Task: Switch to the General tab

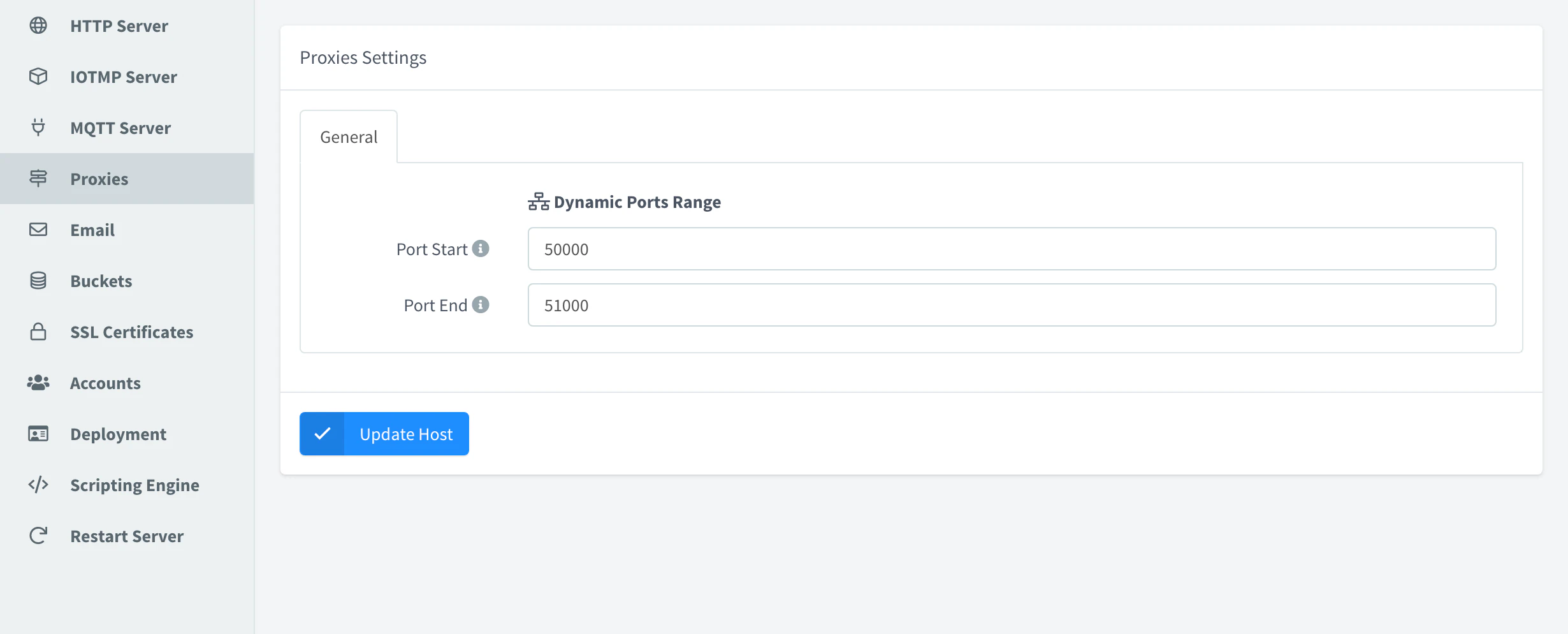Action: point(349,136)
